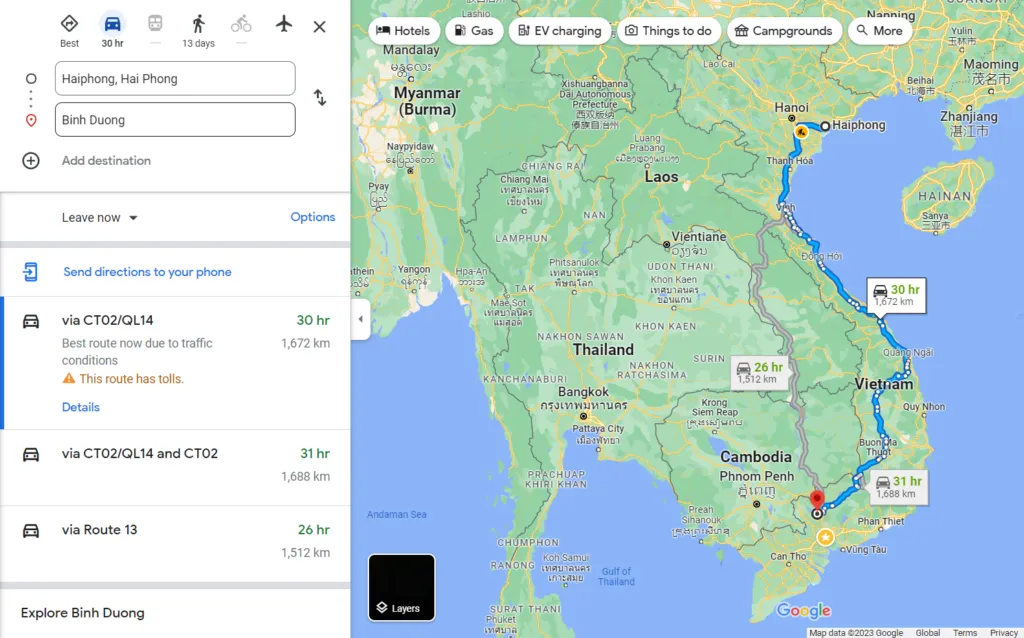The image size is (1024, 638).
Task: Select the Transit mode train icon
Action: coord(155,24)
